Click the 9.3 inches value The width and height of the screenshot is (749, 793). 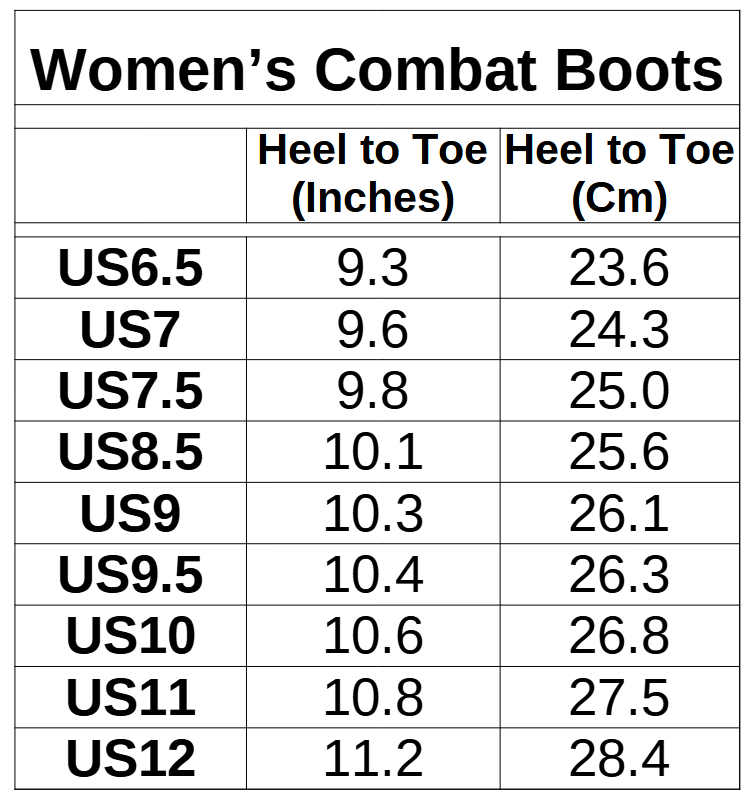[372, 269]
